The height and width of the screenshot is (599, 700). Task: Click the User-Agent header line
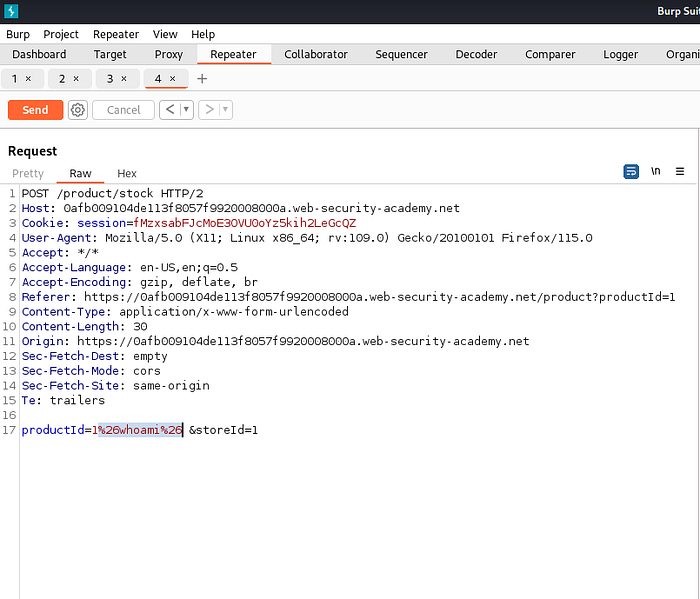pyautogui.click(x=307, y=237)
